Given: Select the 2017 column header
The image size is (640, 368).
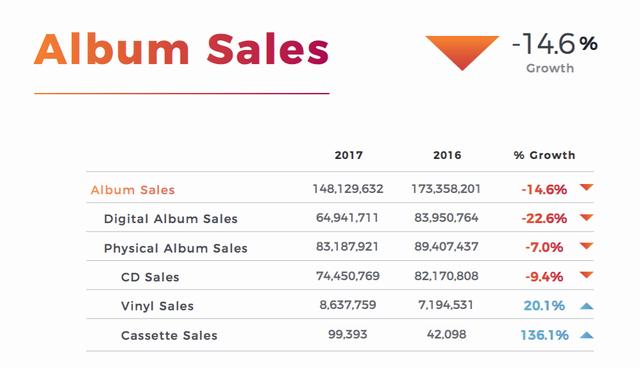Looking at the screenshot, I should coord(349,155).
